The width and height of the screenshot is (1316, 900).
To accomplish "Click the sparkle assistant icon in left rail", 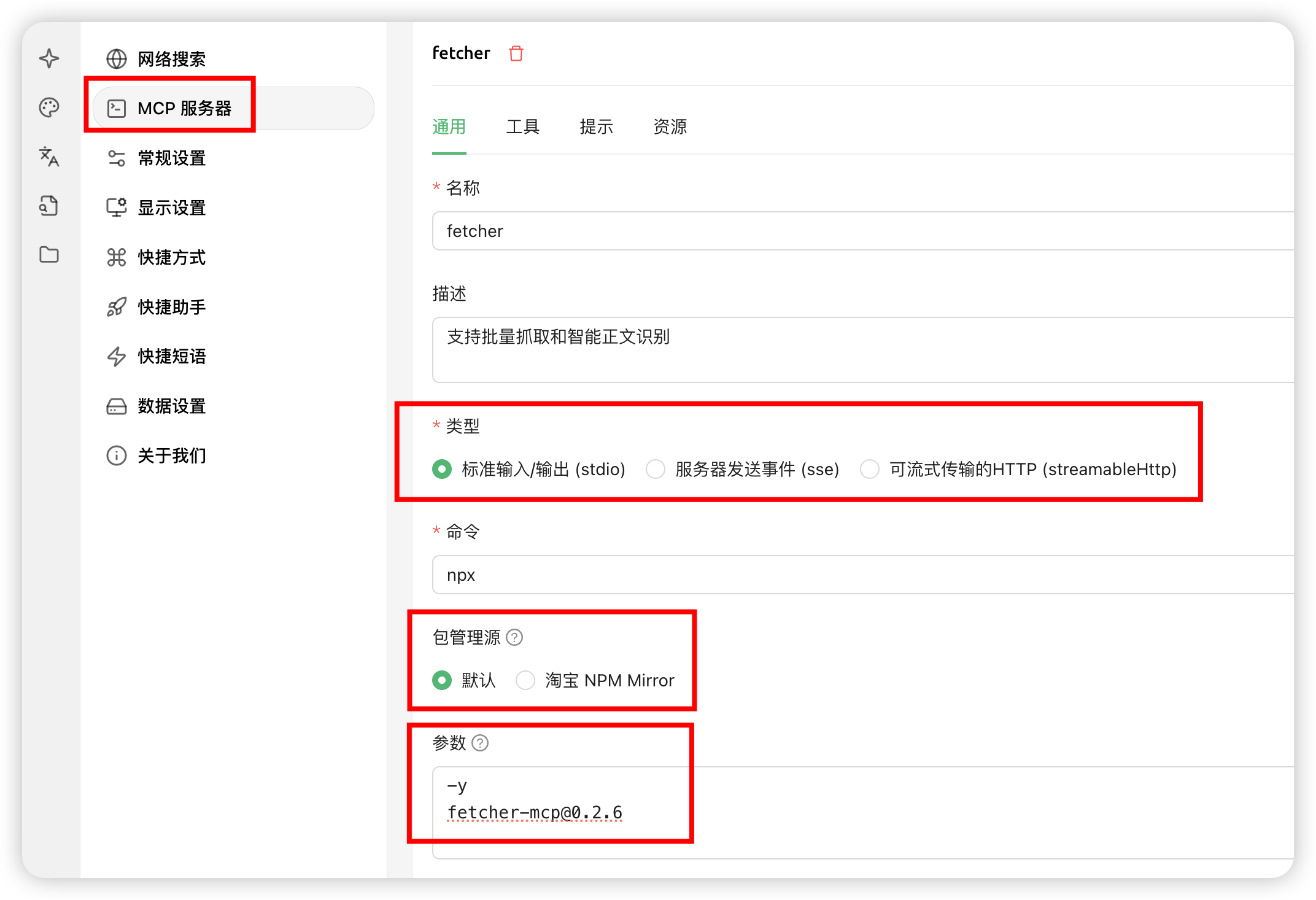I will 49,58.
